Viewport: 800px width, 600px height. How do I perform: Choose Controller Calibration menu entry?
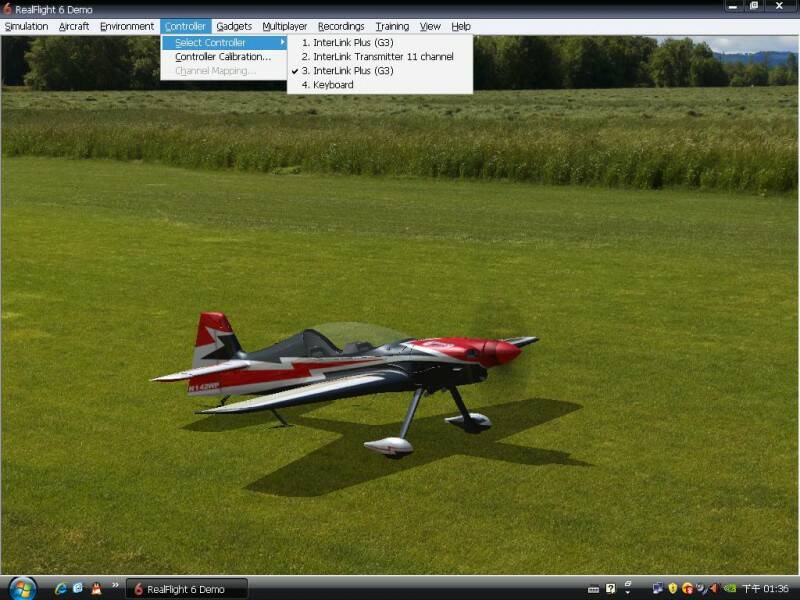tap(224, 57)
